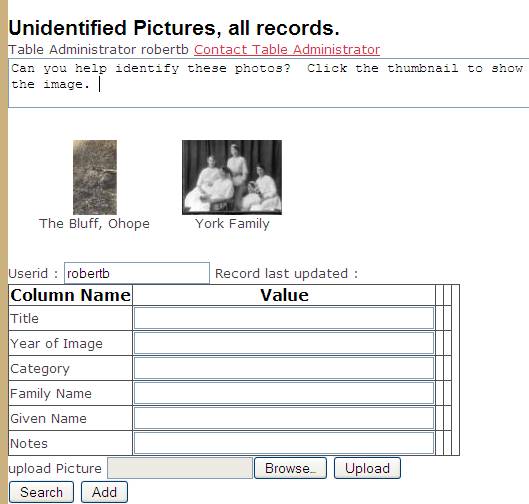Click the Title value input box
The height and width of the screenshot is (504, 529).
[284, 318]
